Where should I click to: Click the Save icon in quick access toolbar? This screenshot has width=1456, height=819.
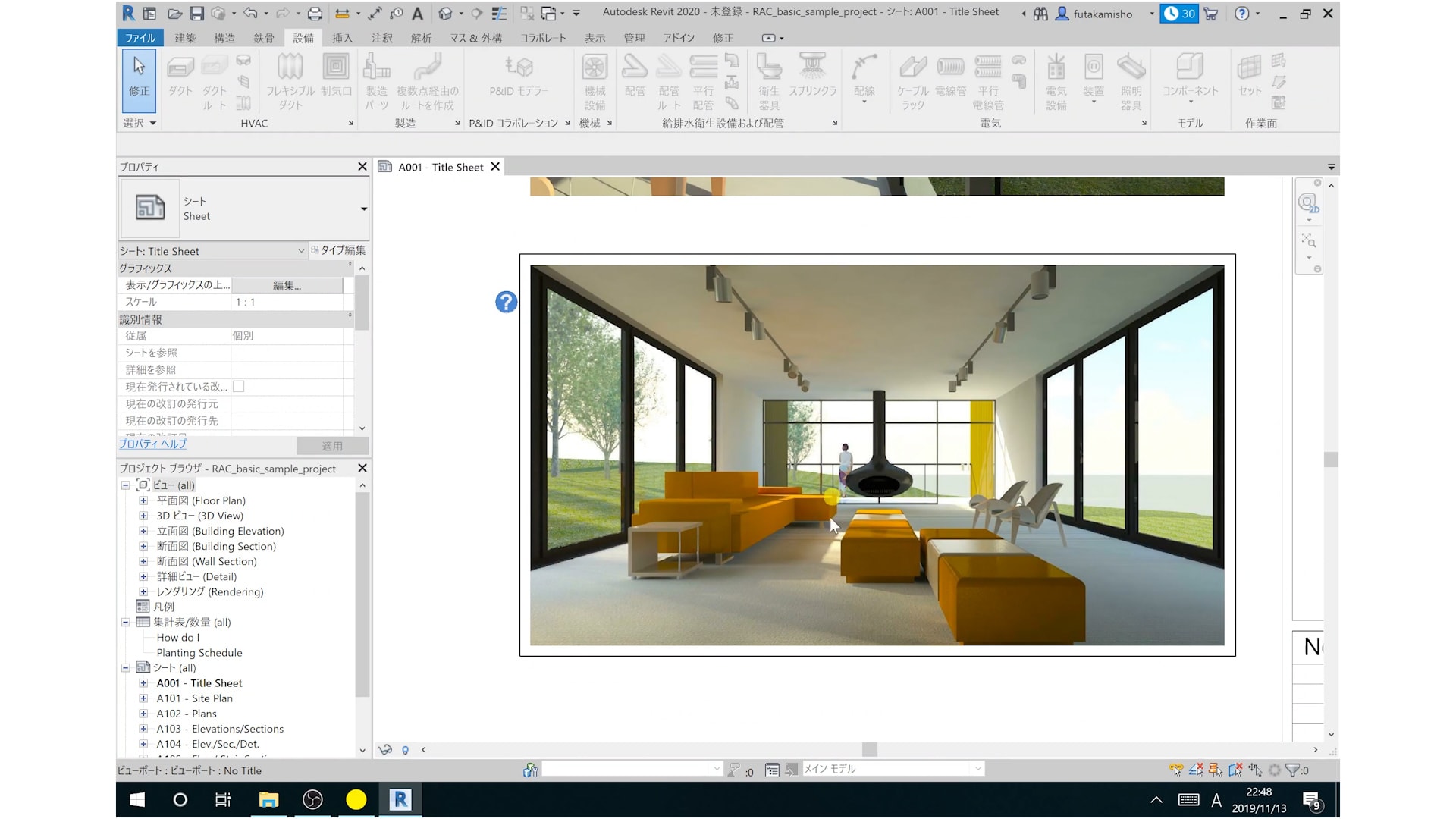click(x=196, y=14)
